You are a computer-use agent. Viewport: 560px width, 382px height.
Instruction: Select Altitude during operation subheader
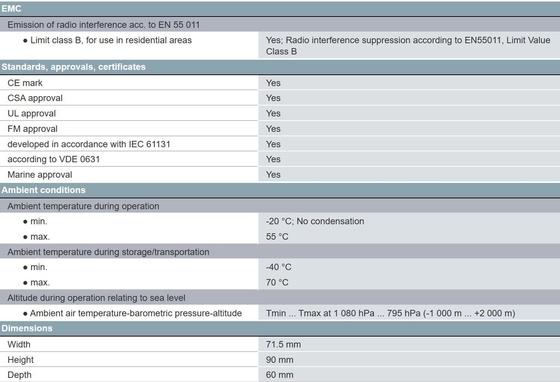96,298
